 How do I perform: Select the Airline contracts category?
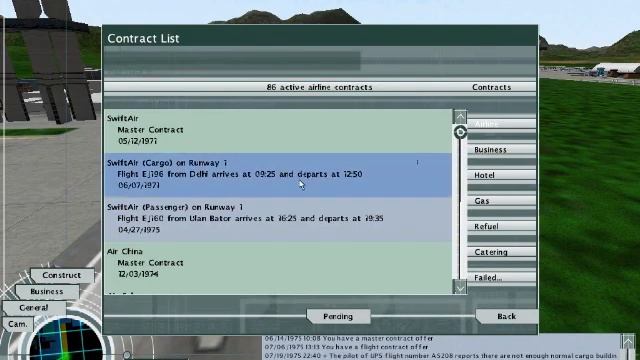coord(502,124)
